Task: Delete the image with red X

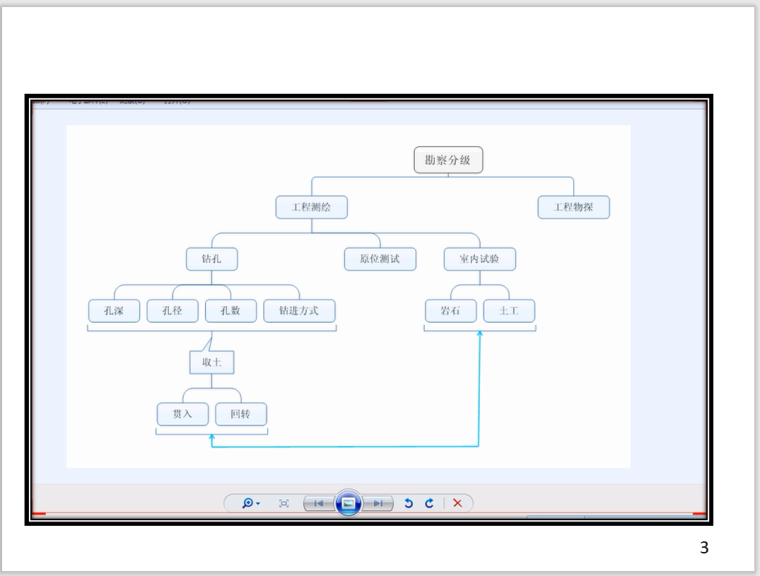Action: (x=457, y=502)
